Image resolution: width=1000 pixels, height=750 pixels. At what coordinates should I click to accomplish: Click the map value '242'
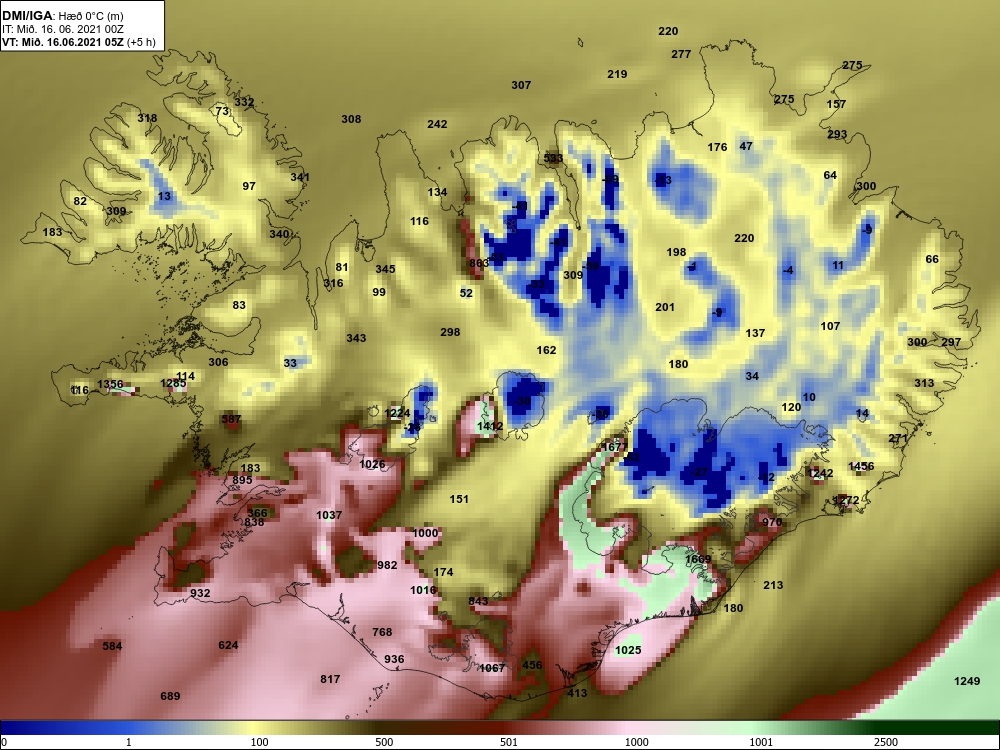click(438, 124)
